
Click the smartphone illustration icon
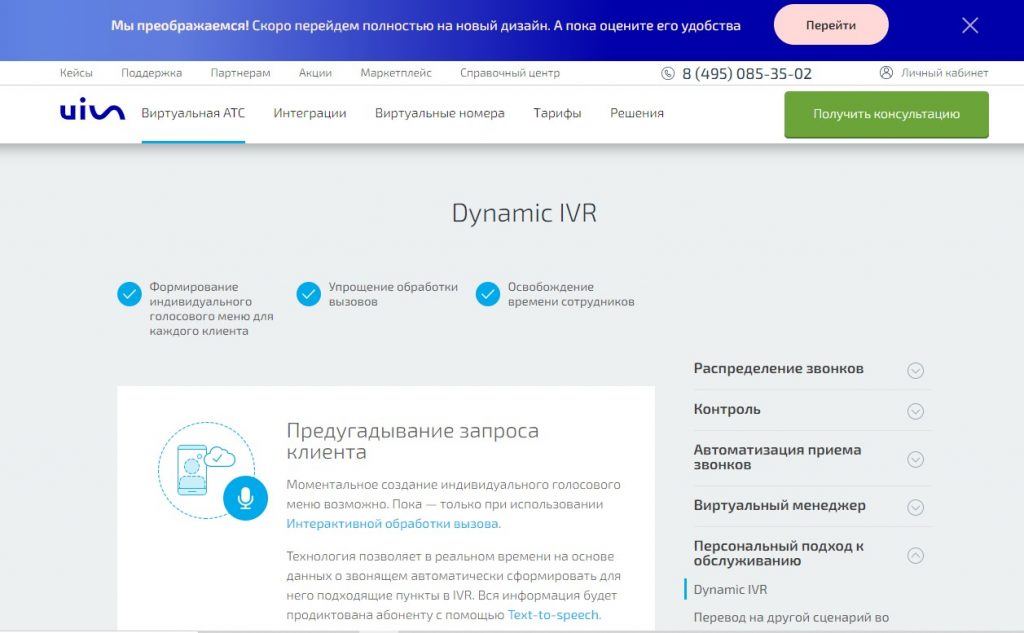point(192,467)
